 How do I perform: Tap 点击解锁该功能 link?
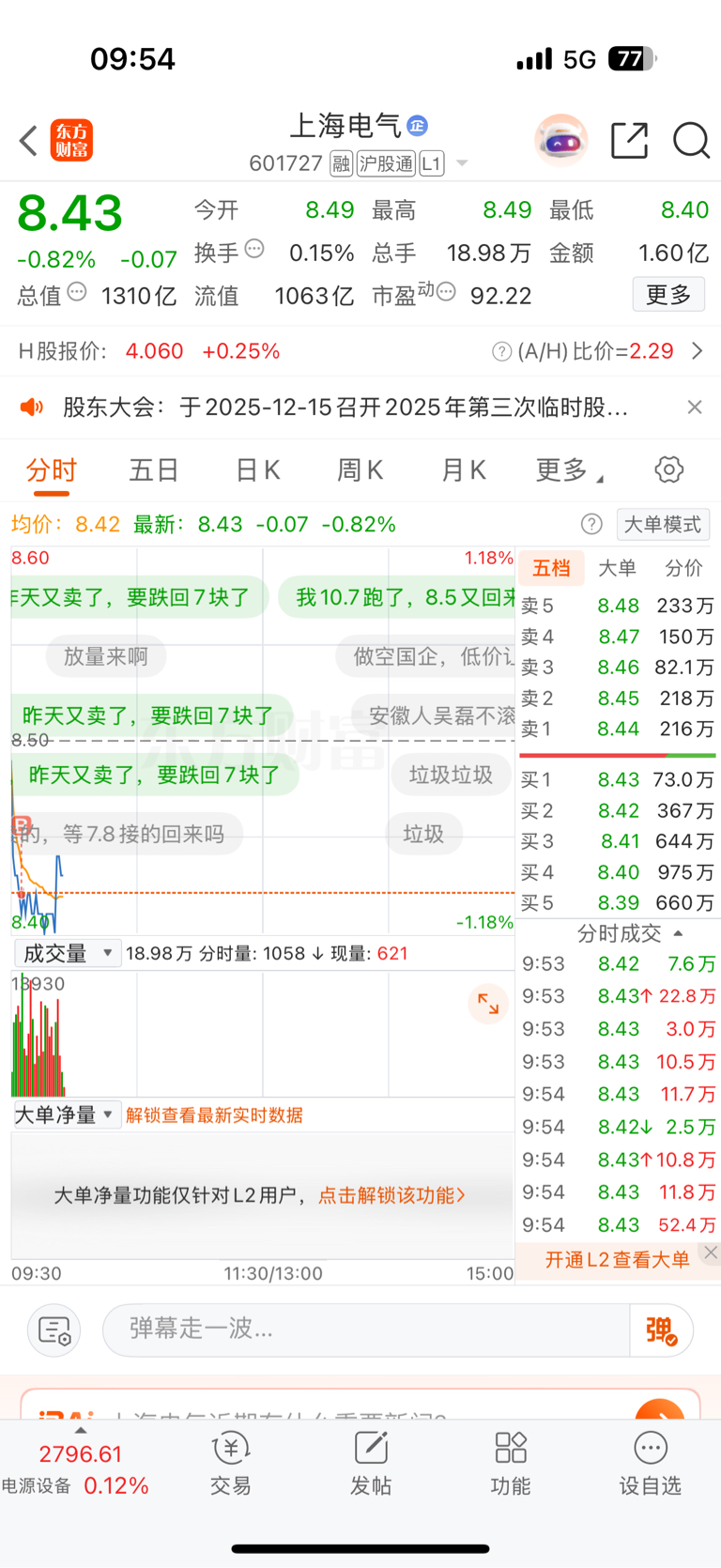[x=391, y=1195]
